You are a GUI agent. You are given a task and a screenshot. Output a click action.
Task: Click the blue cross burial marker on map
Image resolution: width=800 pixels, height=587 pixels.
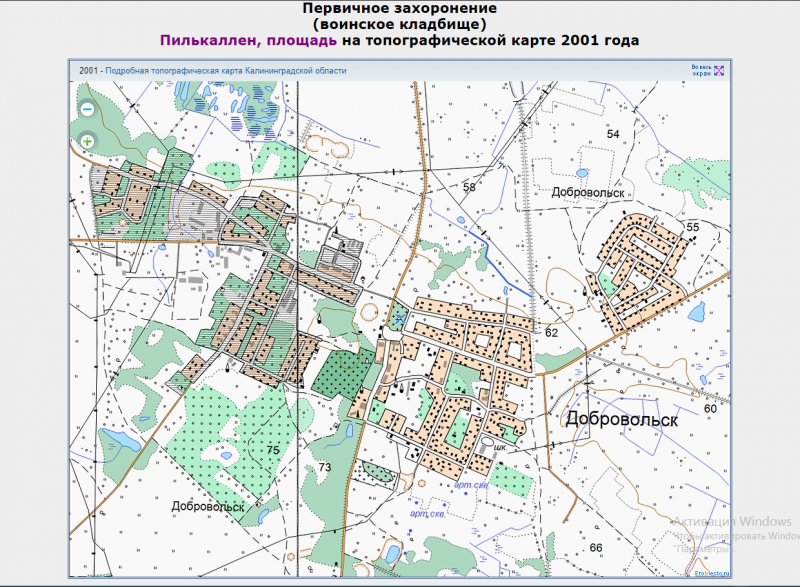(x=399, y=319)
